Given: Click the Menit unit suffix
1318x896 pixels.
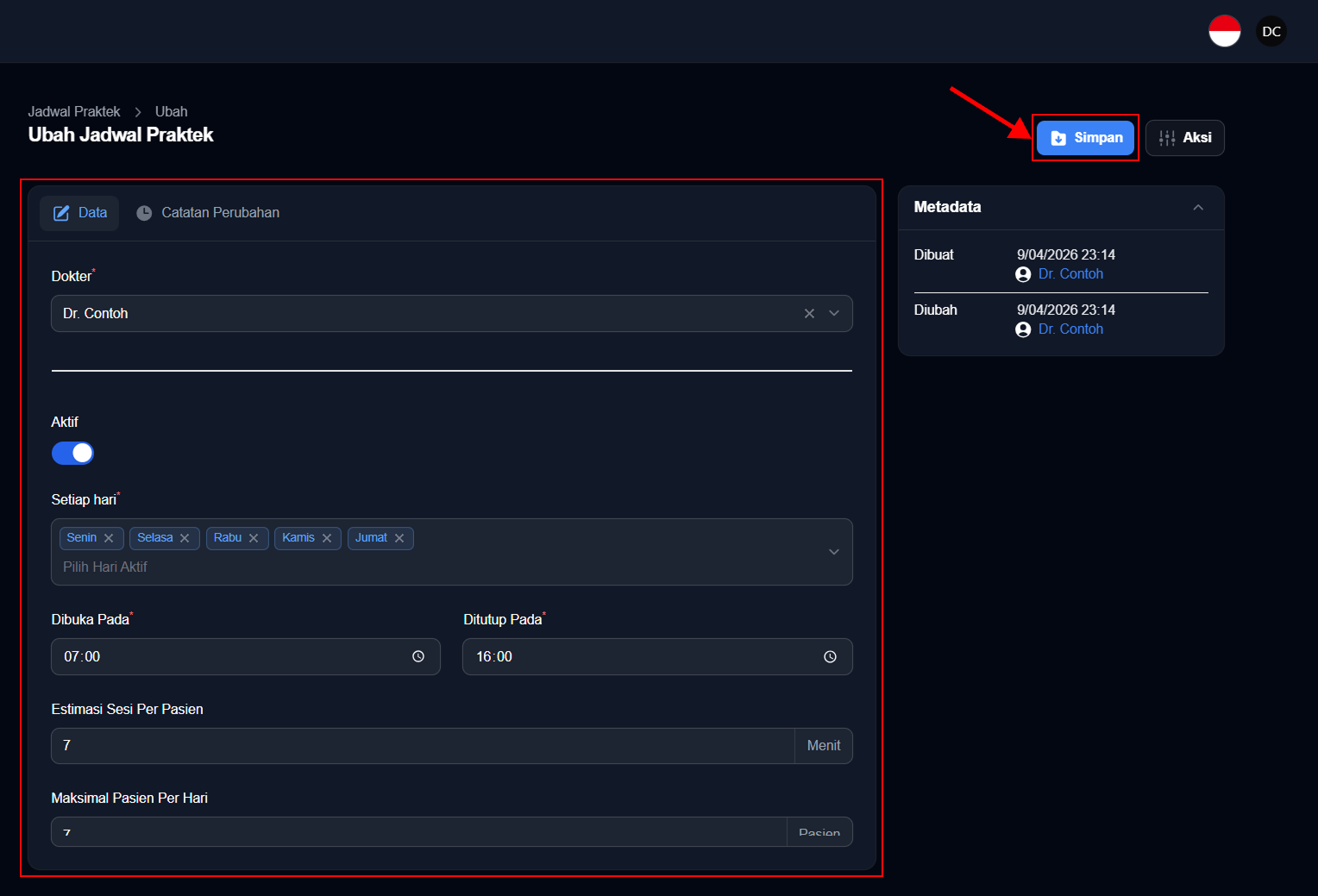Looking at the screenshot, I should tap(824, 746).
